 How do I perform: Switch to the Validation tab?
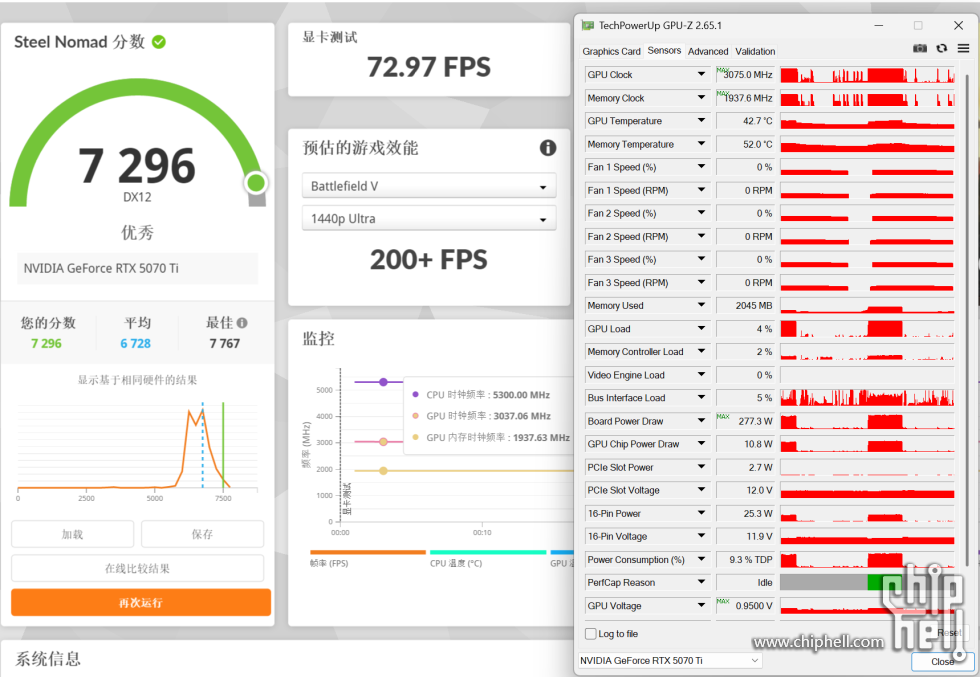755,51
